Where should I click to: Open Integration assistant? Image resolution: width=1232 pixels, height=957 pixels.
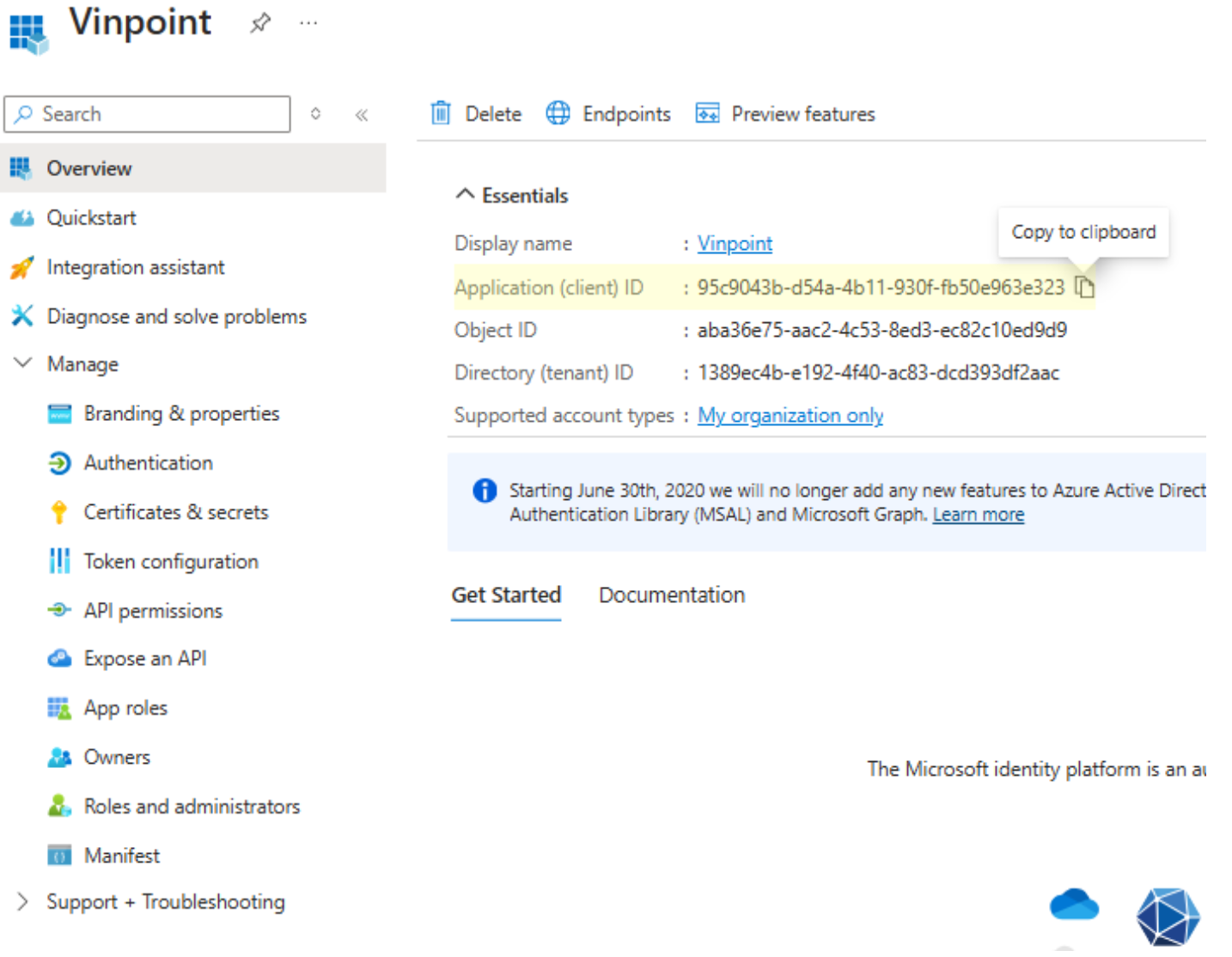click(x=136, y=267)
